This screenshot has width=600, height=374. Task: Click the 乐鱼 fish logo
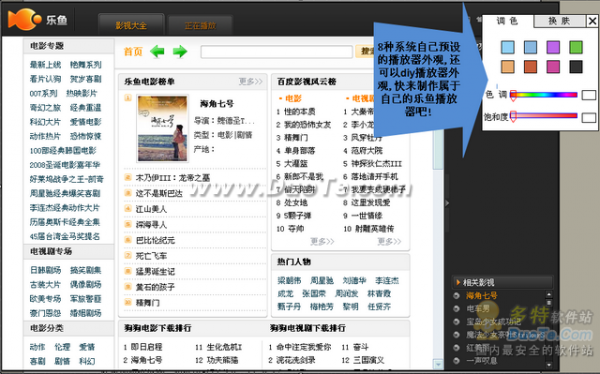[24, 19]
